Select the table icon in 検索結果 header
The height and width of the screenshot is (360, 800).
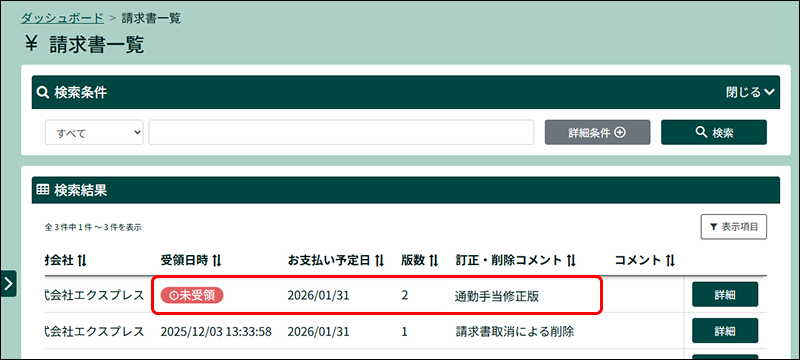tap(43, 190)
